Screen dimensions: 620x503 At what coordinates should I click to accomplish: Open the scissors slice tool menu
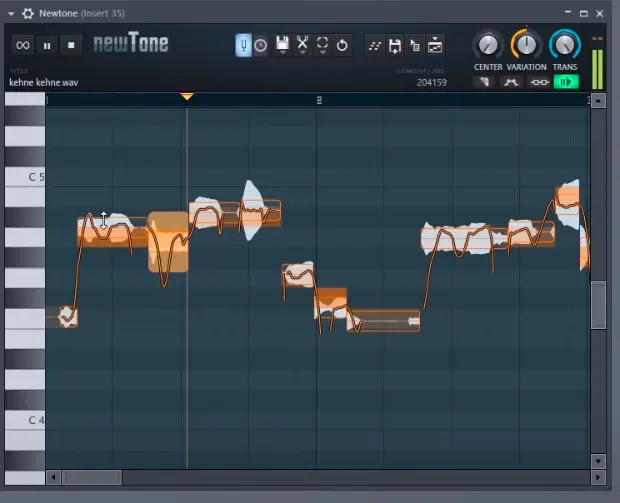(x=303, y=45)
